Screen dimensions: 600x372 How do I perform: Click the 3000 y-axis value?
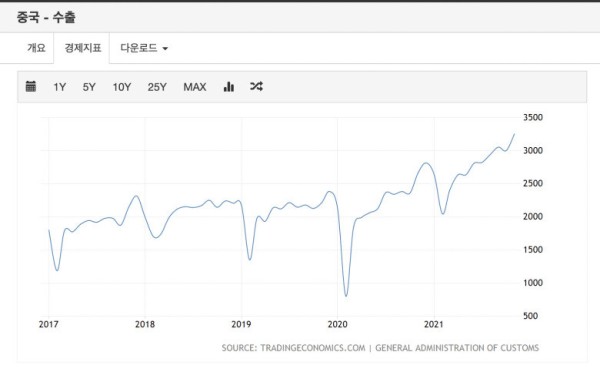pos(533,150)
